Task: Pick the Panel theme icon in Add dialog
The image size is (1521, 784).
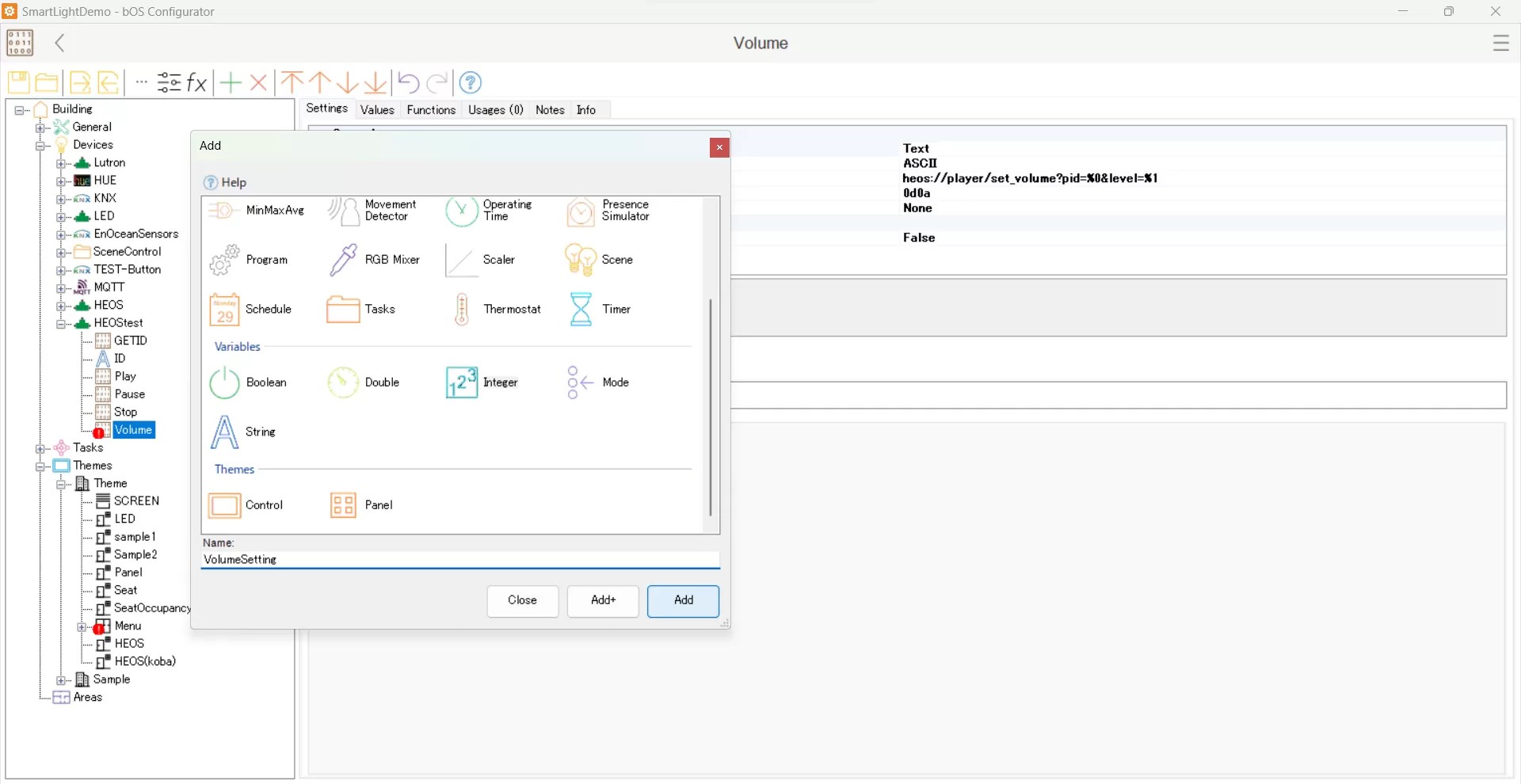Action: tap(343, 505)
